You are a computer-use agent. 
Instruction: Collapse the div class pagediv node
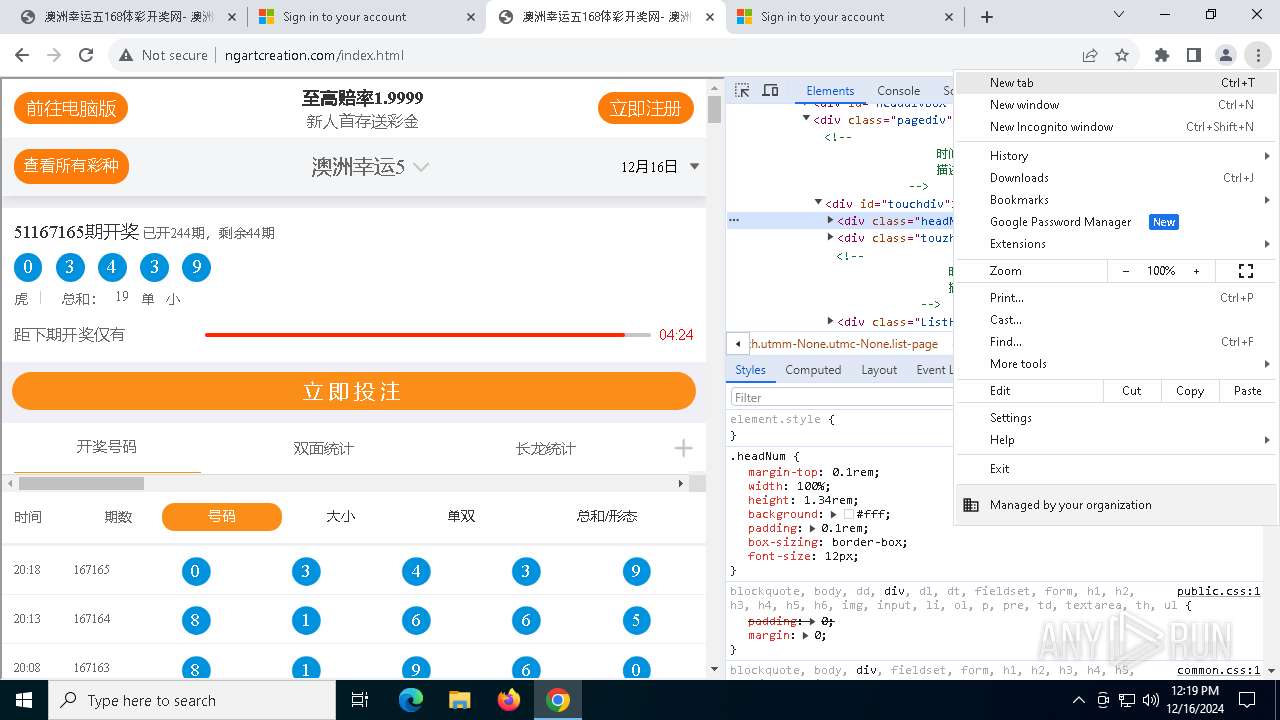pyautogui.click(x=806, y=119)
